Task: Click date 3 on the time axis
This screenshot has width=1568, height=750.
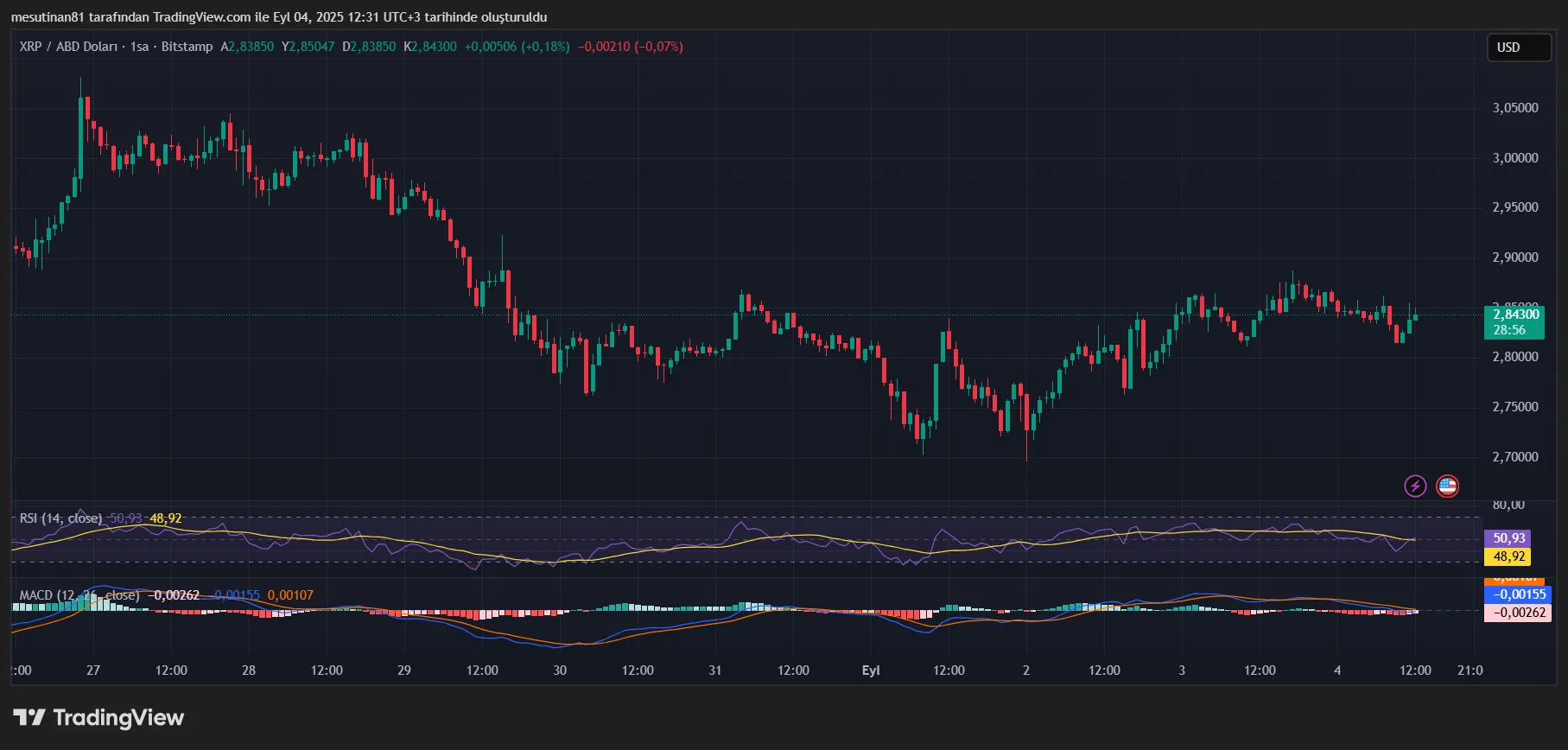Action: click(x=1182, y=671)
